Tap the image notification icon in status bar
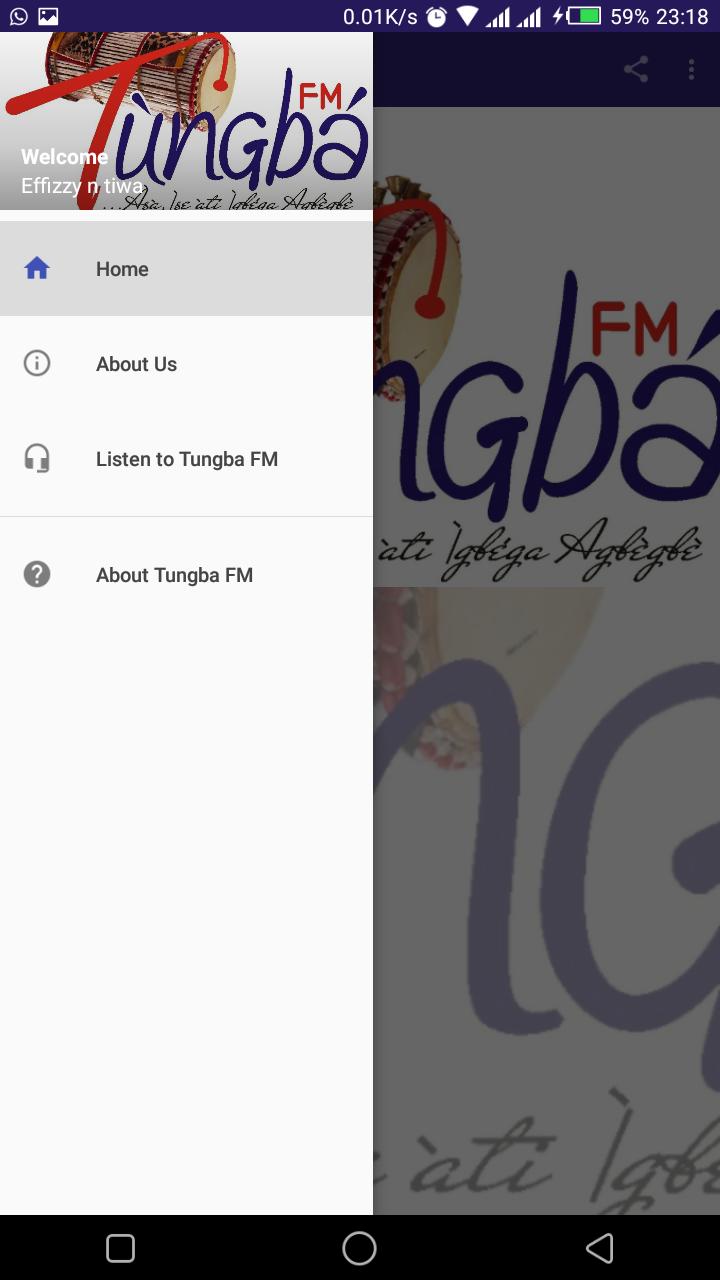Image resolution: width=720 pixels, height=1280 pixels. pos(48,16)
